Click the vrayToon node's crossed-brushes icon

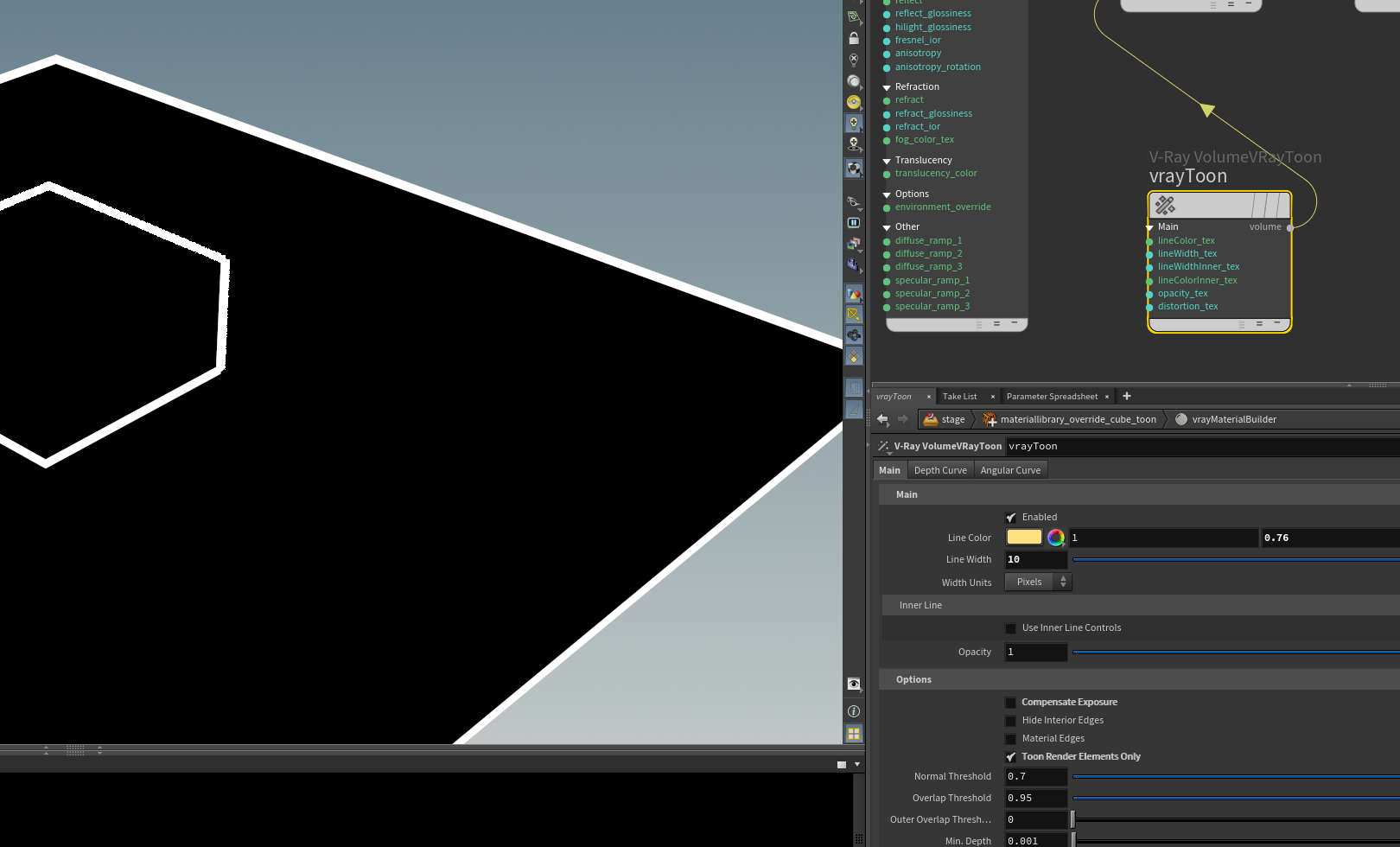tap(1165, 205)
